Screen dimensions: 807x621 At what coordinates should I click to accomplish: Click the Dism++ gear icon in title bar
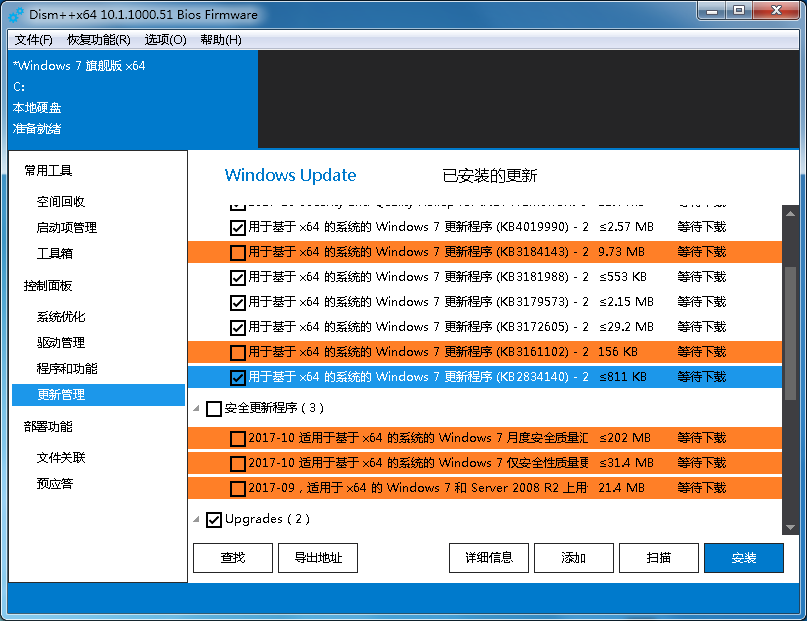(16, 15)
